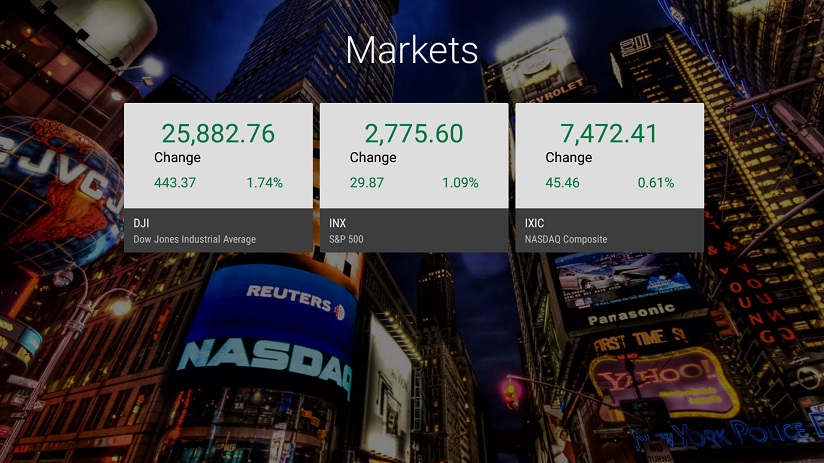Select the 29.87 change amount

367,183
